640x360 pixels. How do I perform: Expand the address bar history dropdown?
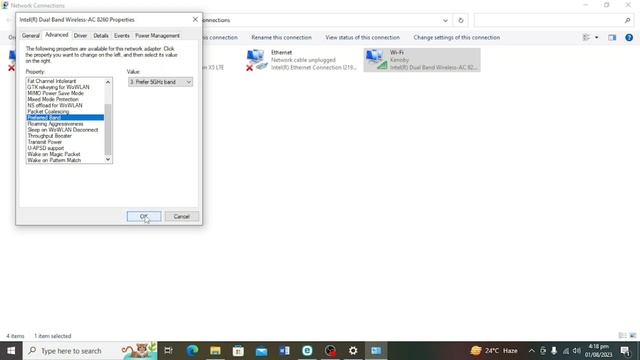tap(445, 20)
